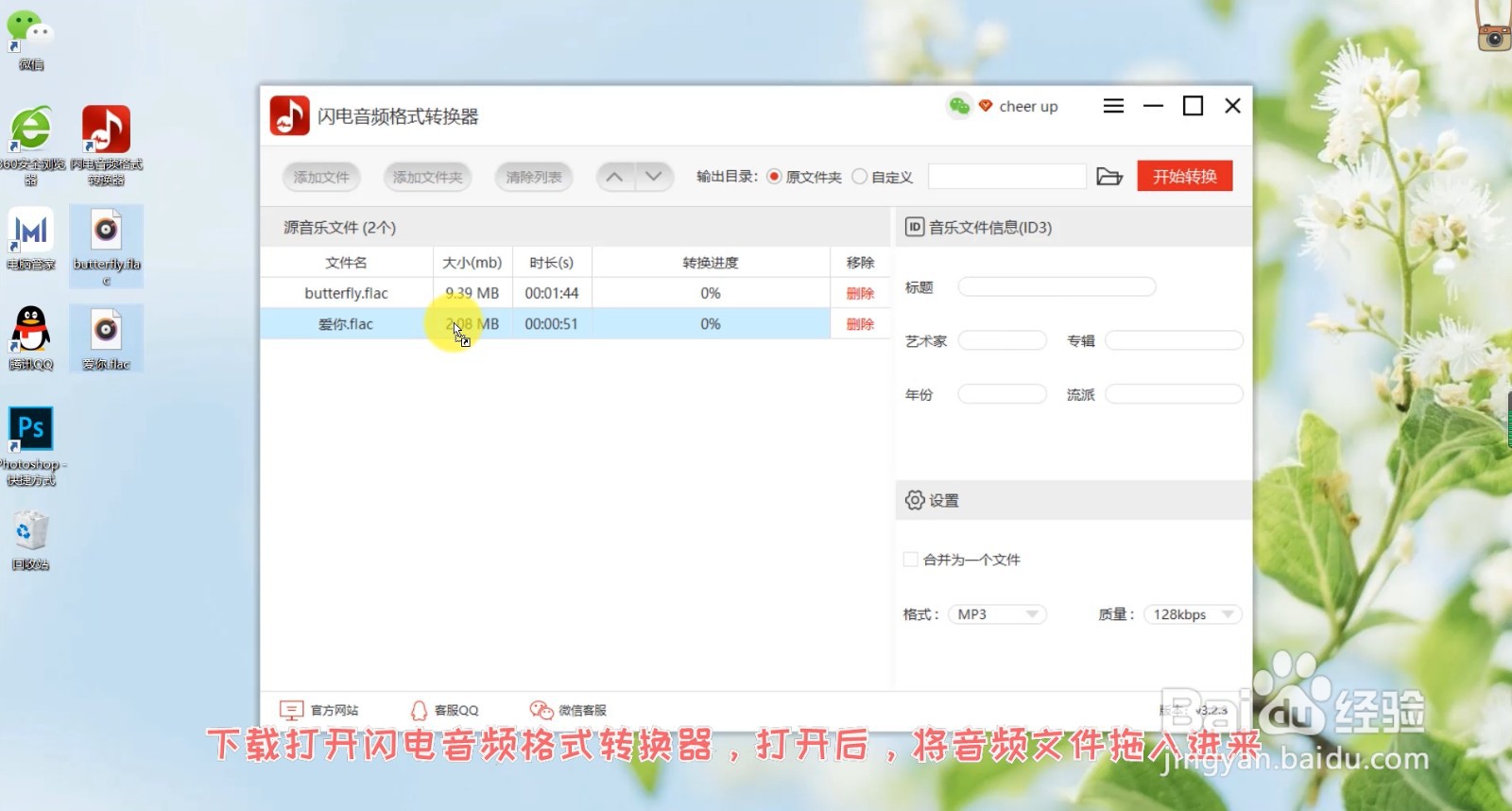
Task: Close the converter window
Action: 1232,106
